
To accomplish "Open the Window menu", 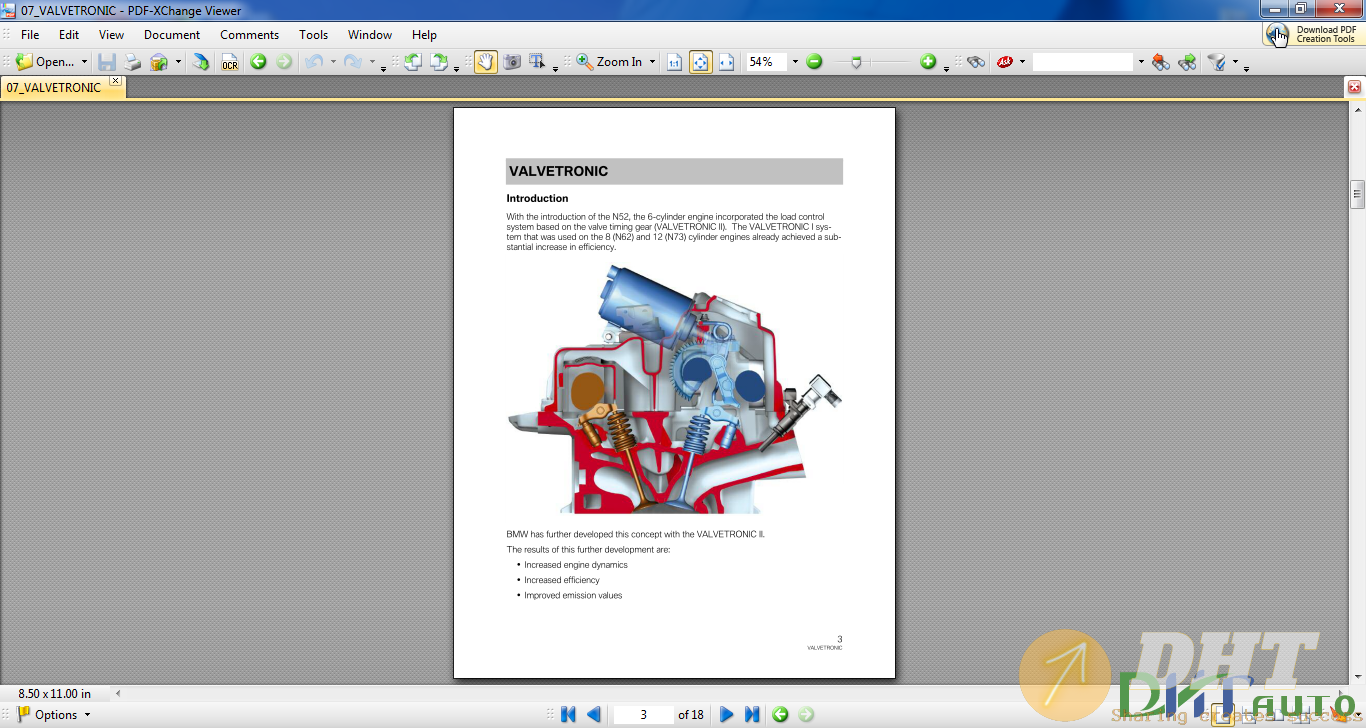I will 370,34.
